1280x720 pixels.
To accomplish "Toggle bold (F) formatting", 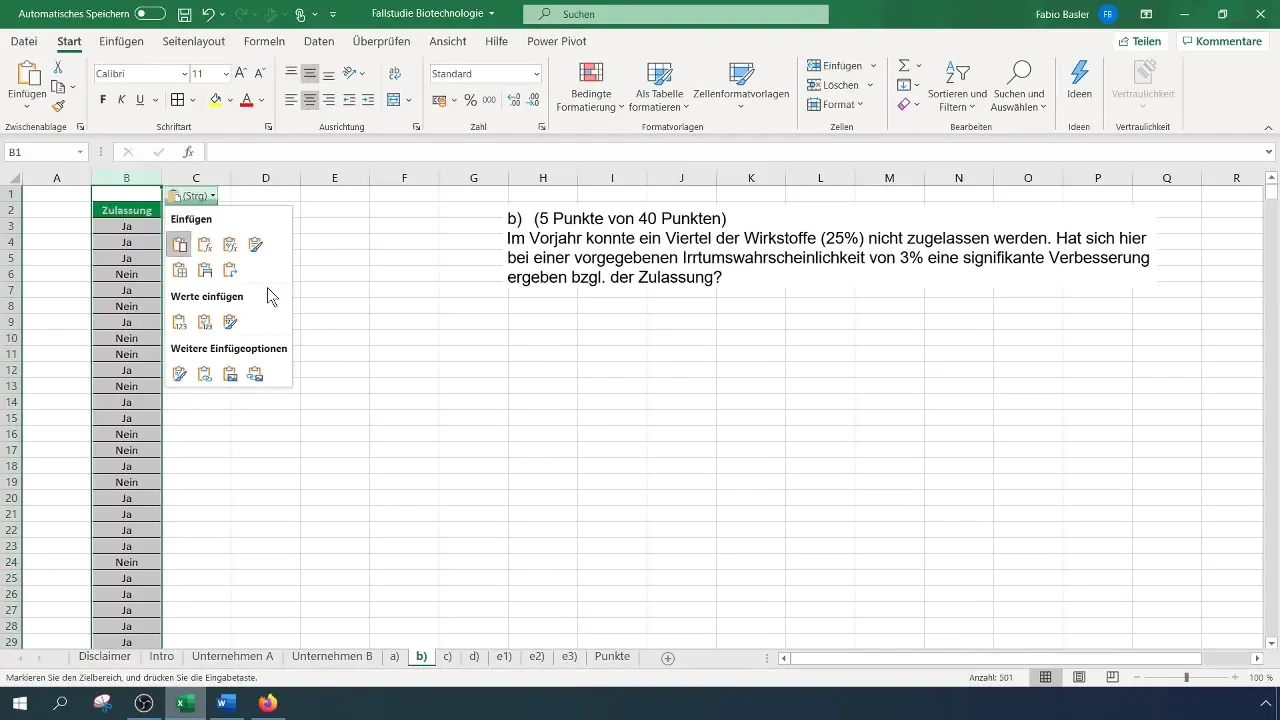I will [103, 100].
